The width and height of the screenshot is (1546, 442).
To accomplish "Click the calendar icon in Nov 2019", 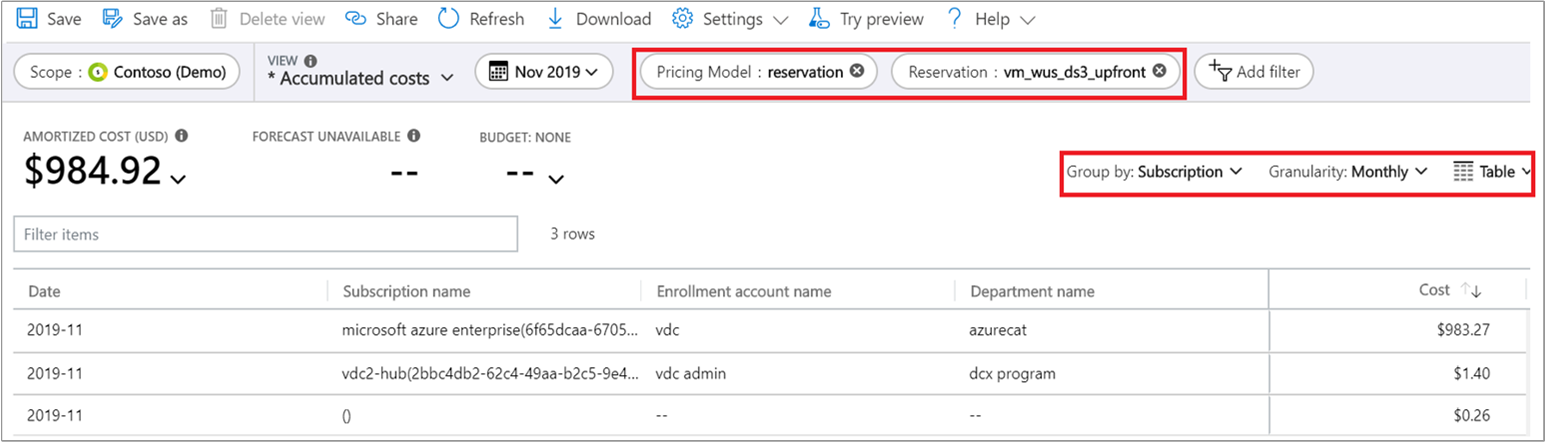I will coord(498,71).
